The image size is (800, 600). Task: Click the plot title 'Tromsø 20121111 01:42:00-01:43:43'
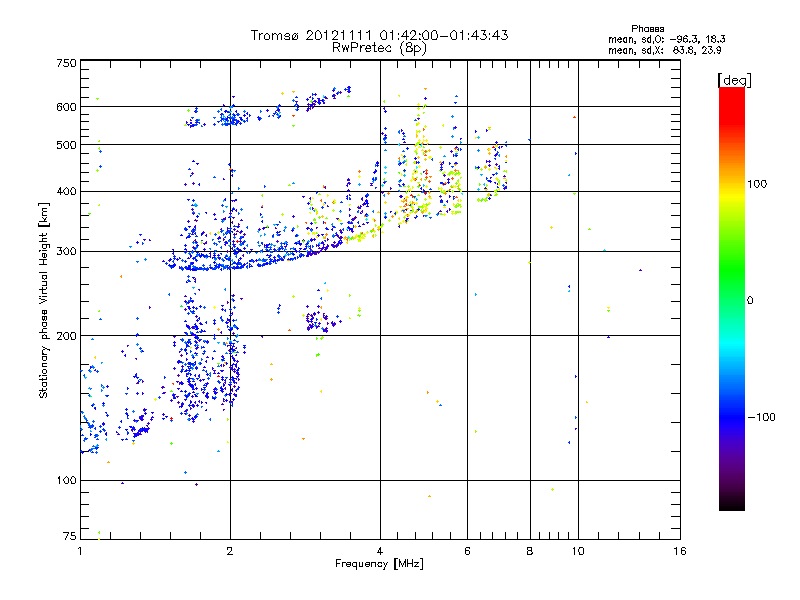pyautogui.click(x=379, y=35)
